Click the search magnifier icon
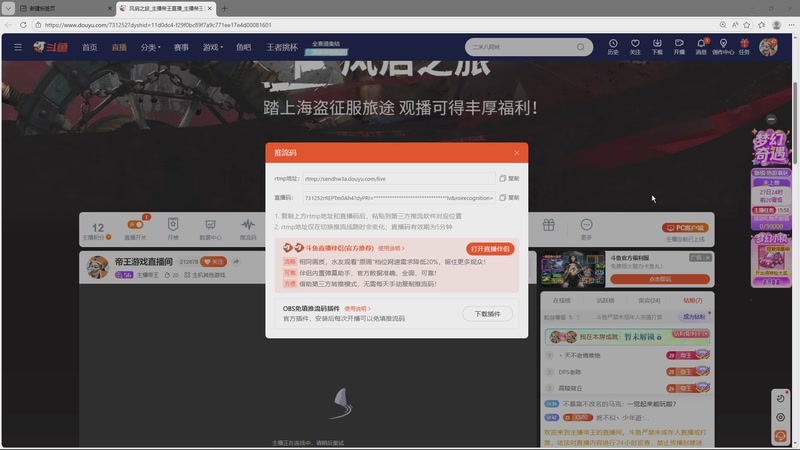 [x=581, y=47]
